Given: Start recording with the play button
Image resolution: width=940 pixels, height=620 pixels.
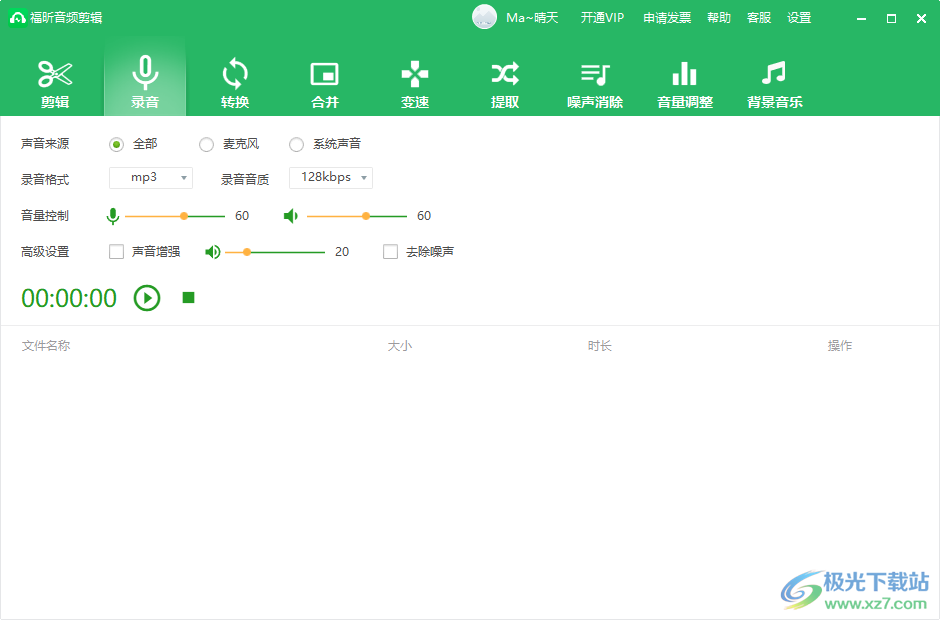Looking at the screenshot, I should coord(147,298).
